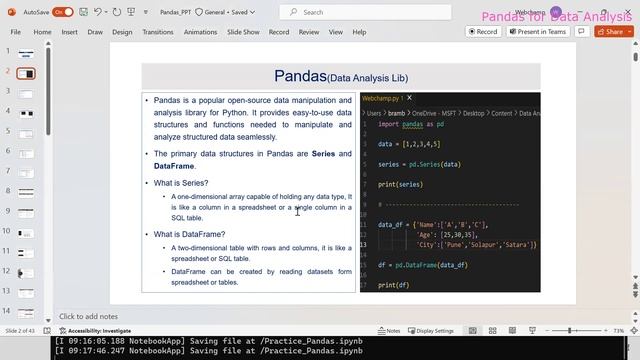This screenshot has width=640, height=360.
Task: Toggle the Notes pane button
Action: [x=389, y=331]
